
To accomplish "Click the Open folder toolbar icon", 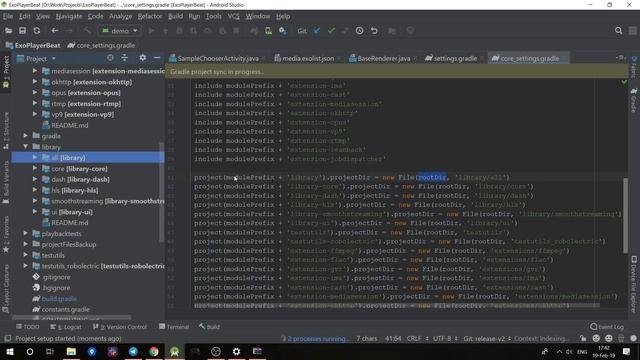I will pos(8,31).
